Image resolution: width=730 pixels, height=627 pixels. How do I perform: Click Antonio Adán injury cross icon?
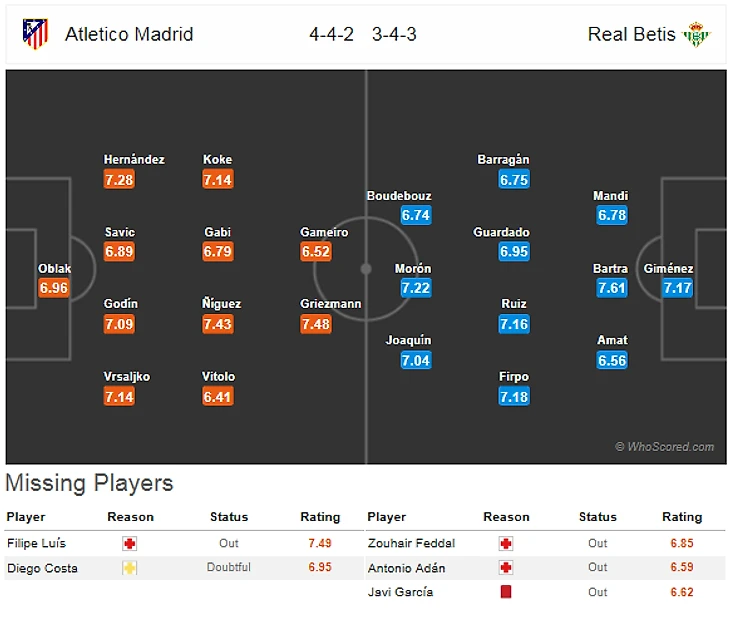pyautogui.click(x=506, y=568)
